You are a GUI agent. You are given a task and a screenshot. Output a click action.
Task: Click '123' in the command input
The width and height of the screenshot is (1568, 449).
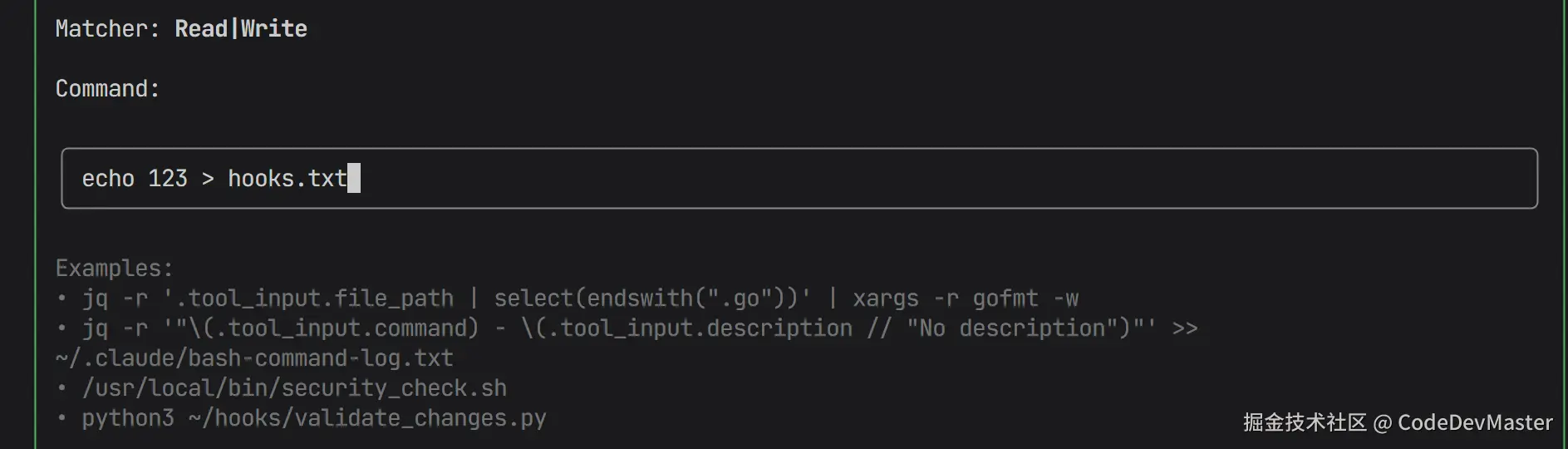tap(168, 179)
